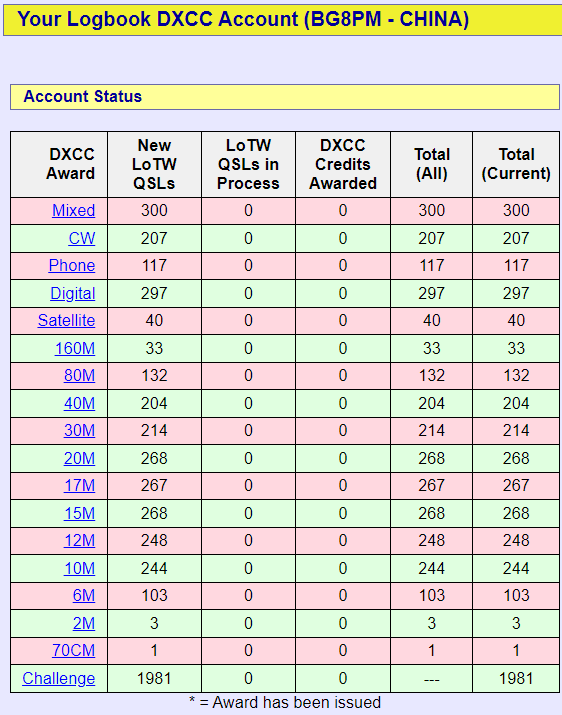Open the Digital award link
Screen dimensions: 562x715
tap(73, 294)
